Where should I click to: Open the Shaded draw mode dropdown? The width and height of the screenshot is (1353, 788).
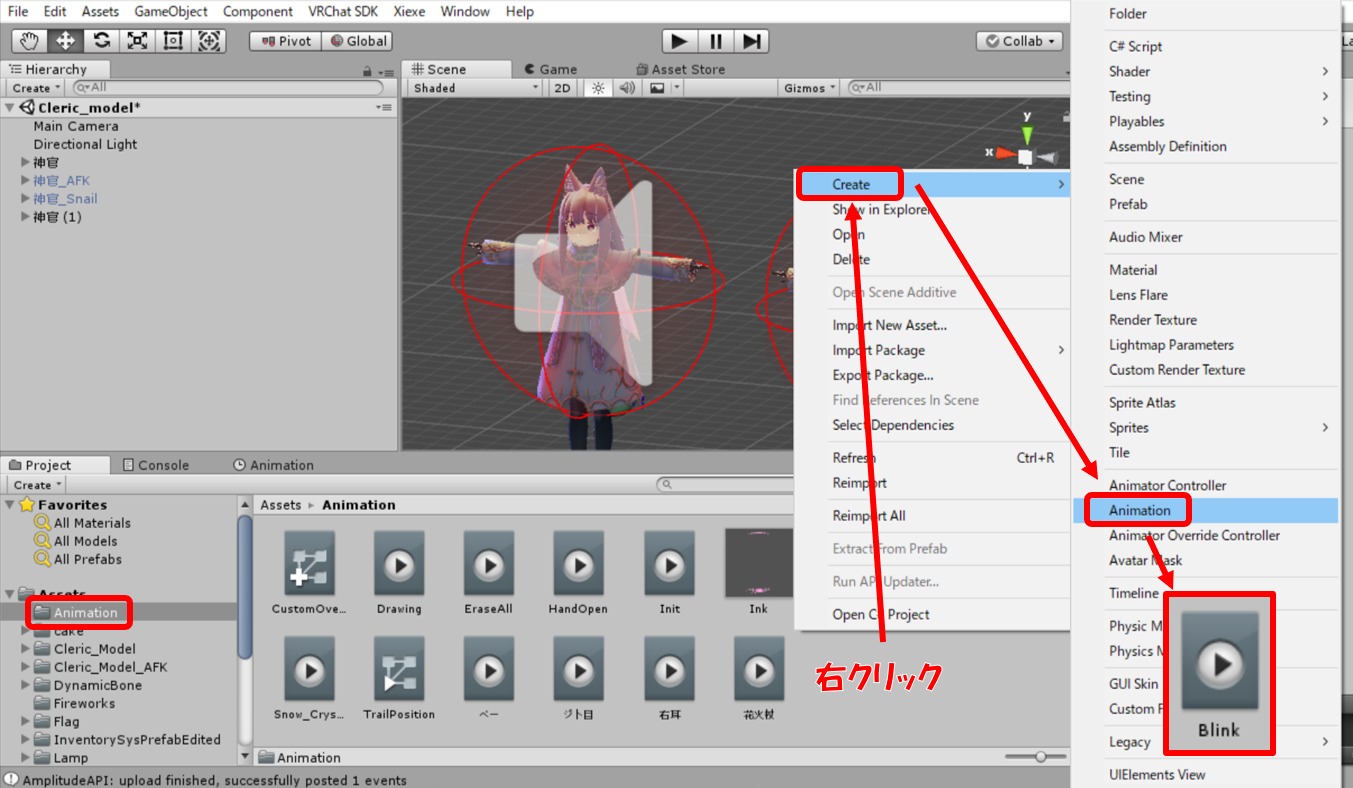[x=475, y=88]
